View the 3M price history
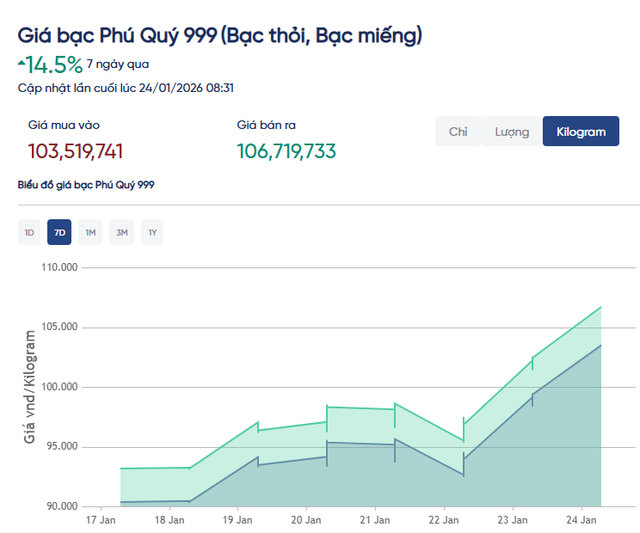This screenshot has height=533, width=640. point(121,233)
